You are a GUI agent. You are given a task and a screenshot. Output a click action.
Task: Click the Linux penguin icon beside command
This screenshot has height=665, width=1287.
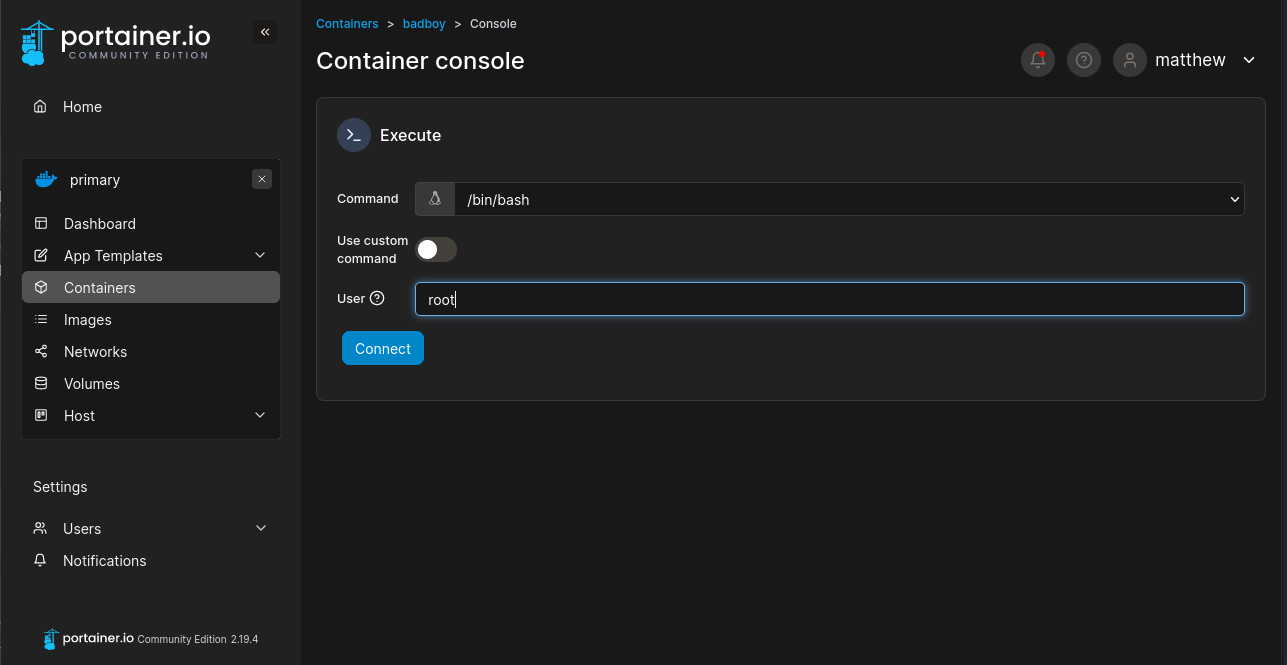pos(435,199)
